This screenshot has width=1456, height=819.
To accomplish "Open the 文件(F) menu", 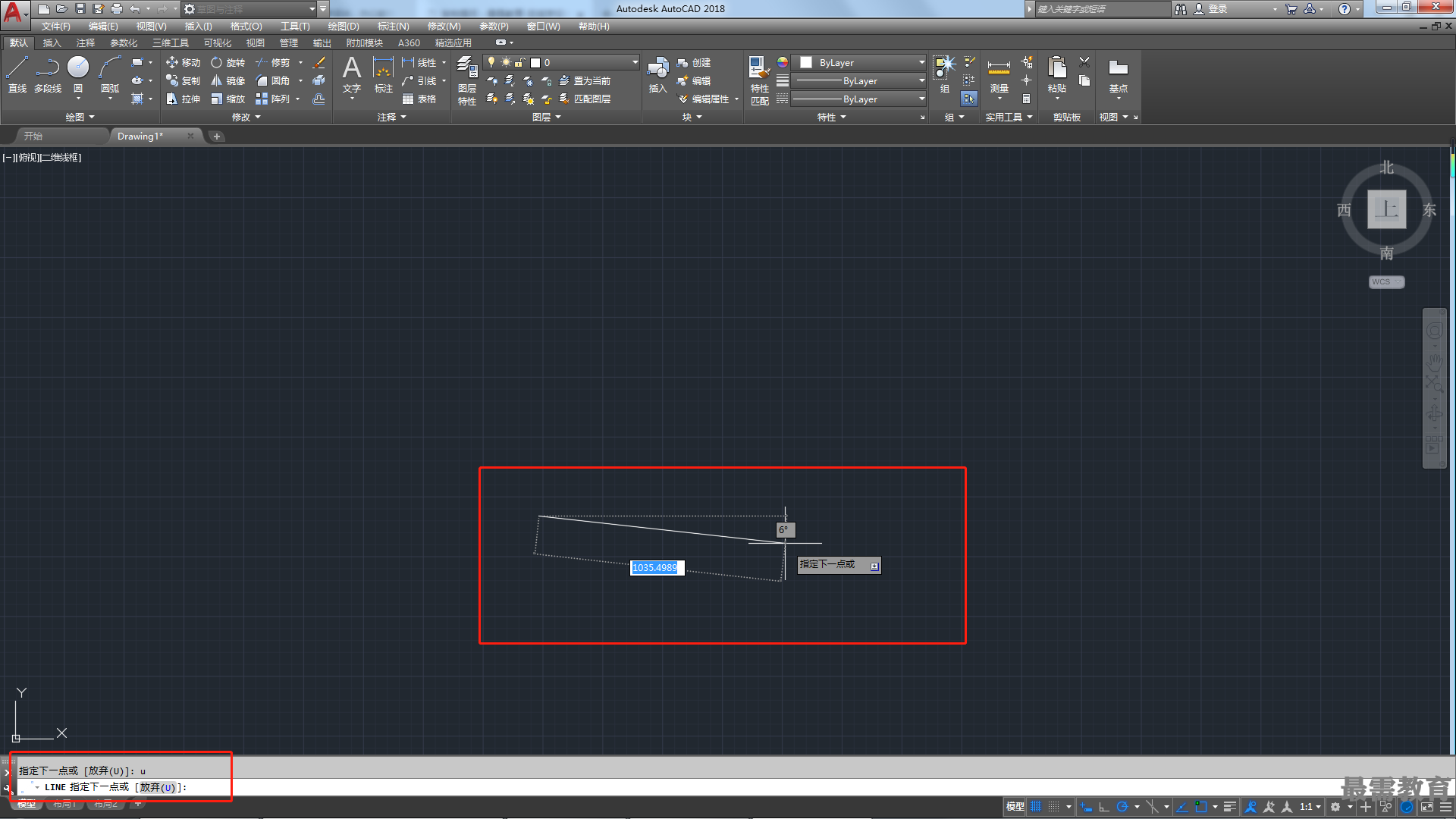I will click(x=55, y=27).
